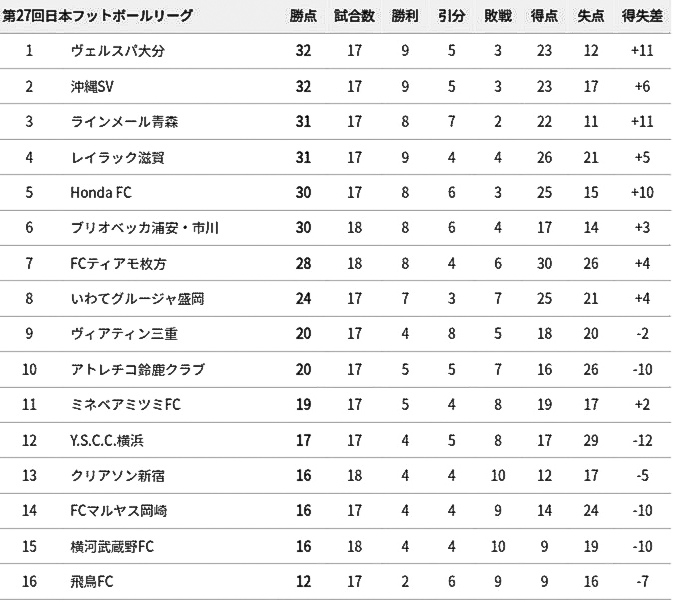
Task: Select ラインメール青森 team name
Action: coord(124,122)
